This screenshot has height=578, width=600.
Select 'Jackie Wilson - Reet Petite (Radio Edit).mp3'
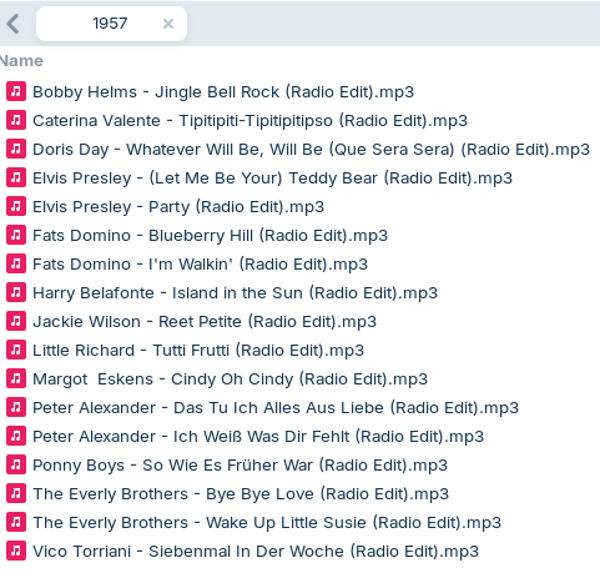pos(205,322)
